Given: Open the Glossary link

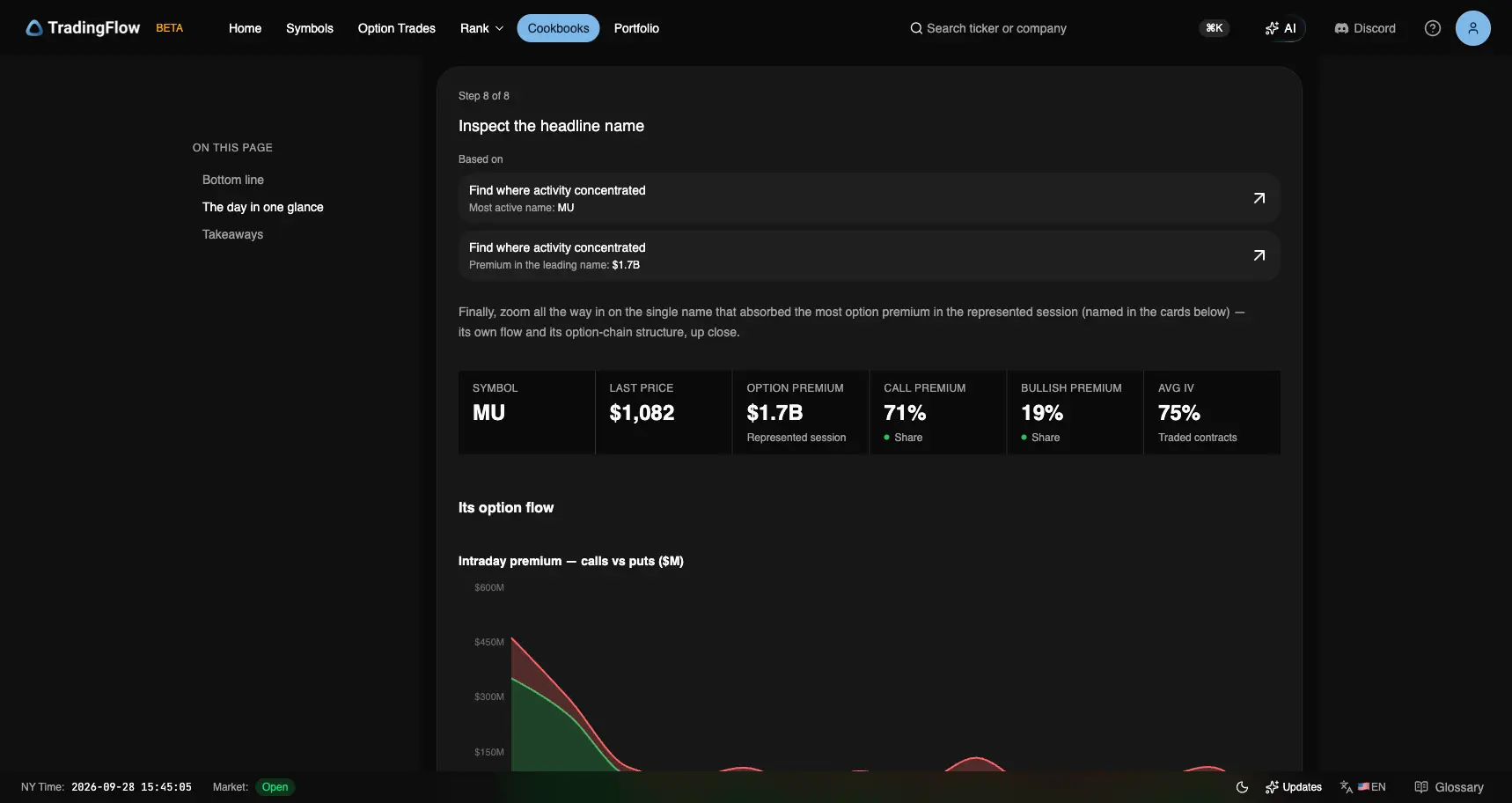Looking at the screenshot, I should click(x=1450, y=787).
